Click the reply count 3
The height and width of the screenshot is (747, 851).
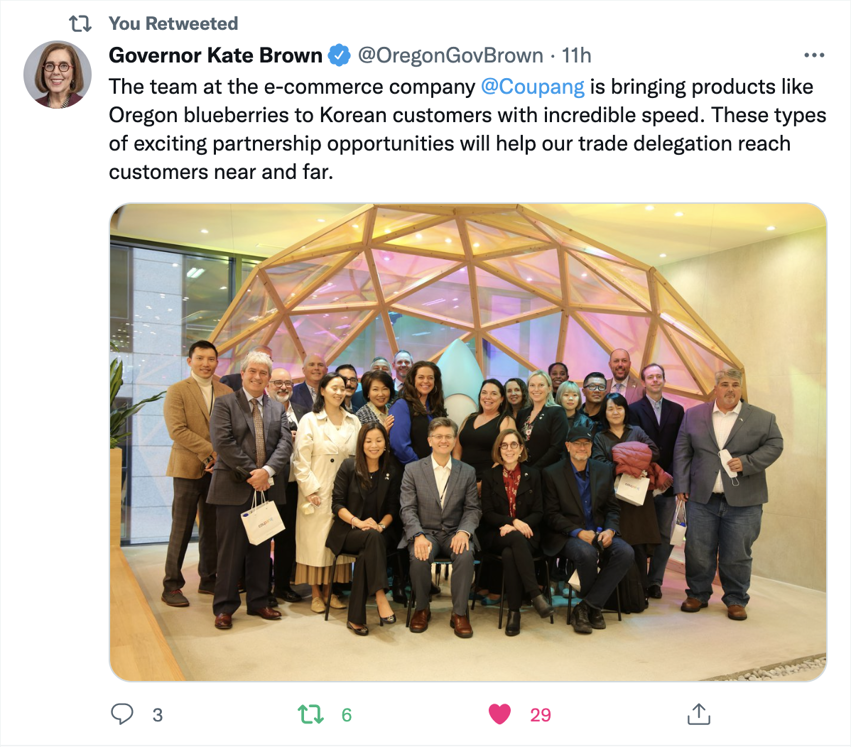click(x=157, y=715)
